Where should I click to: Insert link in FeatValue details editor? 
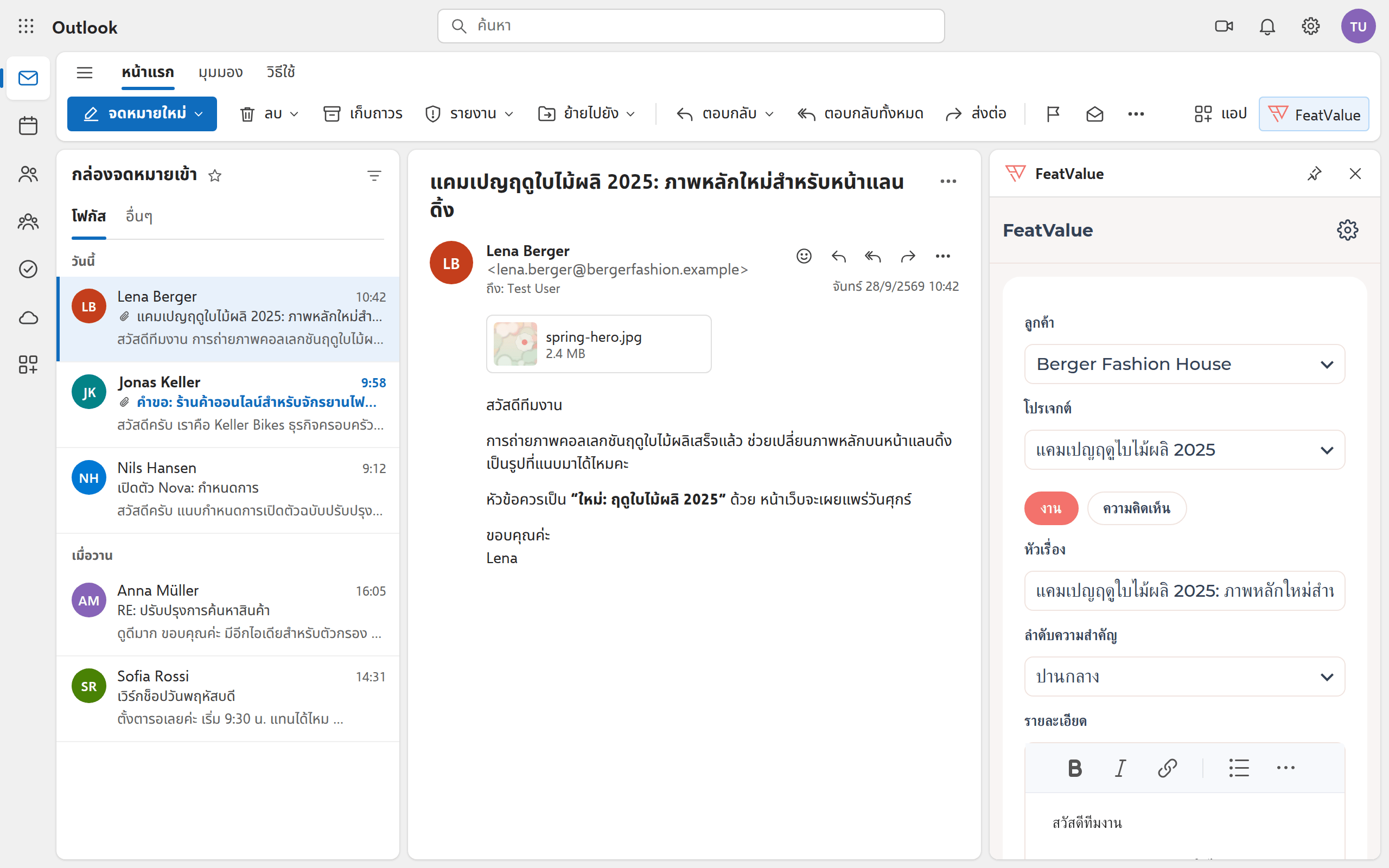[x=1168, y=768]
